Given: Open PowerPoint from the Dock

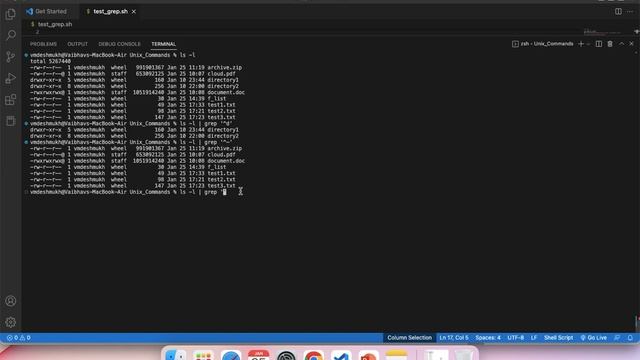Looking at the screenshot, I should coord(369,355).
